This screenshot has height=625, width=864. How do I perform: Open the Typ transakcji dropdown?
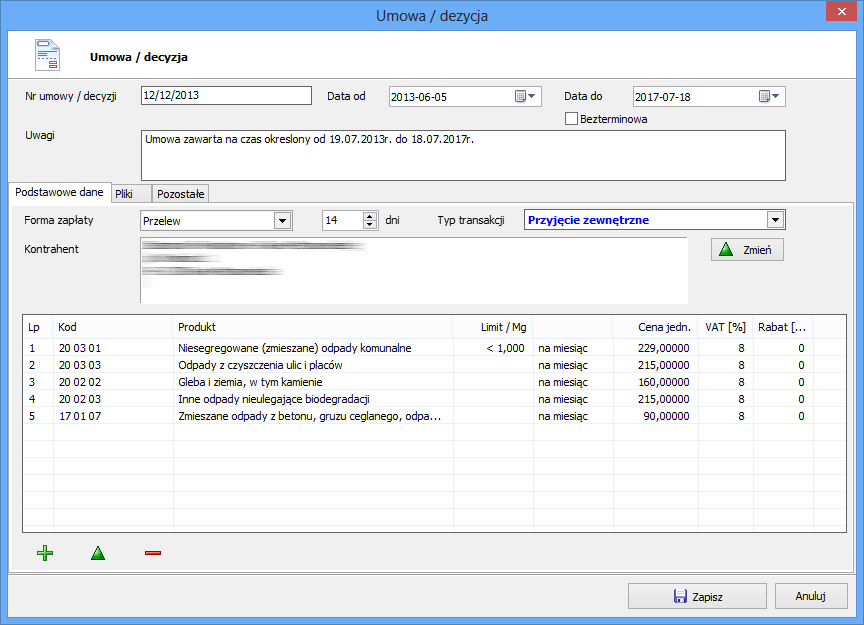click(x=775, y=220)
